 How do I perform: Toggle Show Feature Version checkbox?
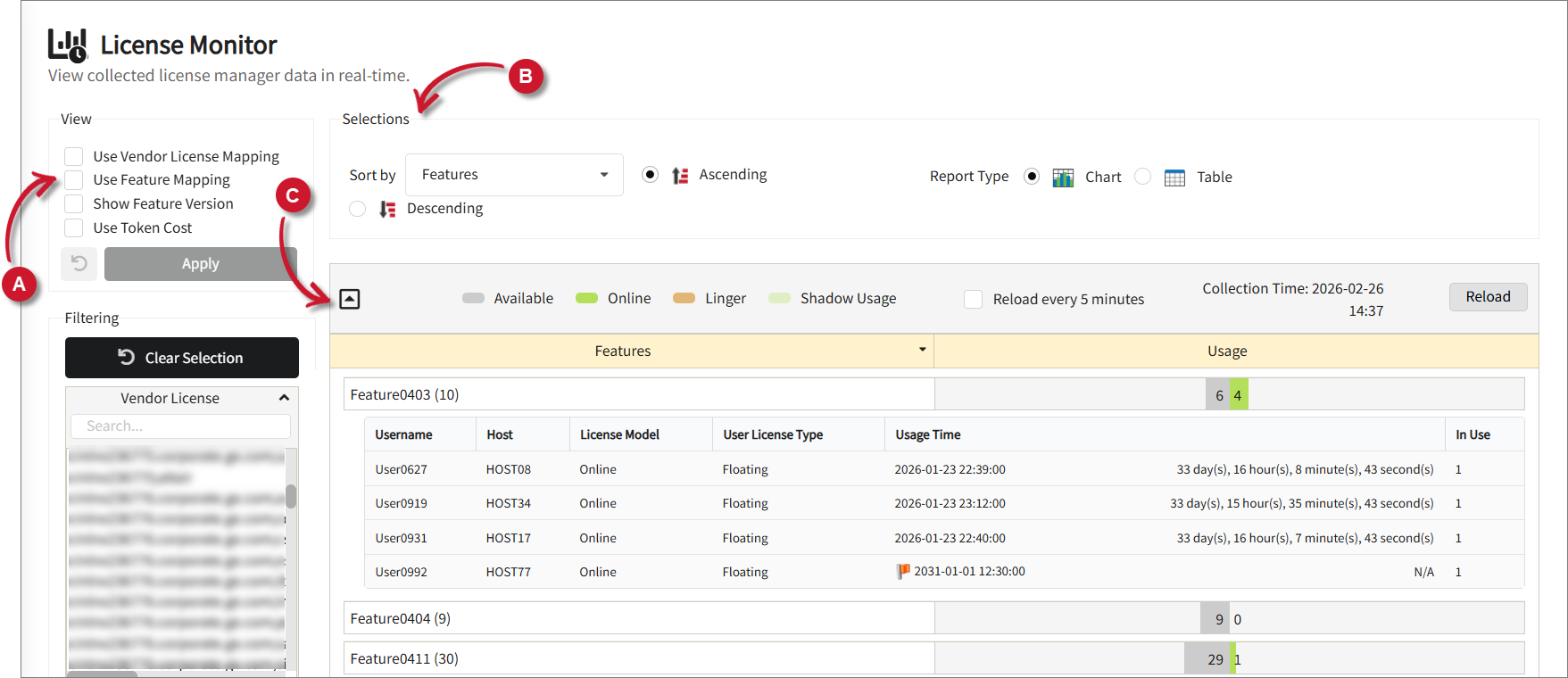73,204
